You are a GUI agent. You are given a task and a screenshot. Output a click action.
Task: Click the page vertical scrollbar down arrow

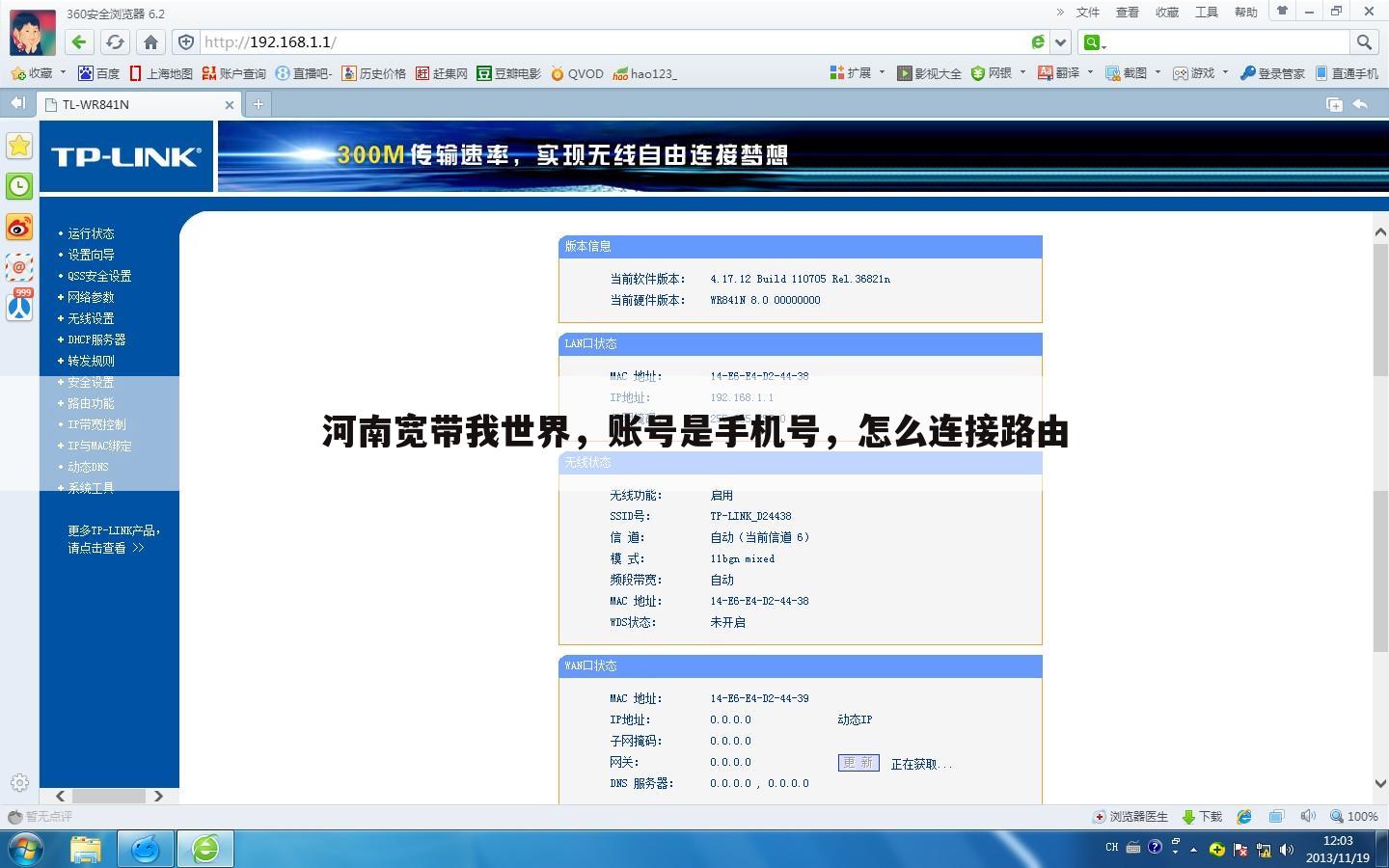pos(1380,783)
